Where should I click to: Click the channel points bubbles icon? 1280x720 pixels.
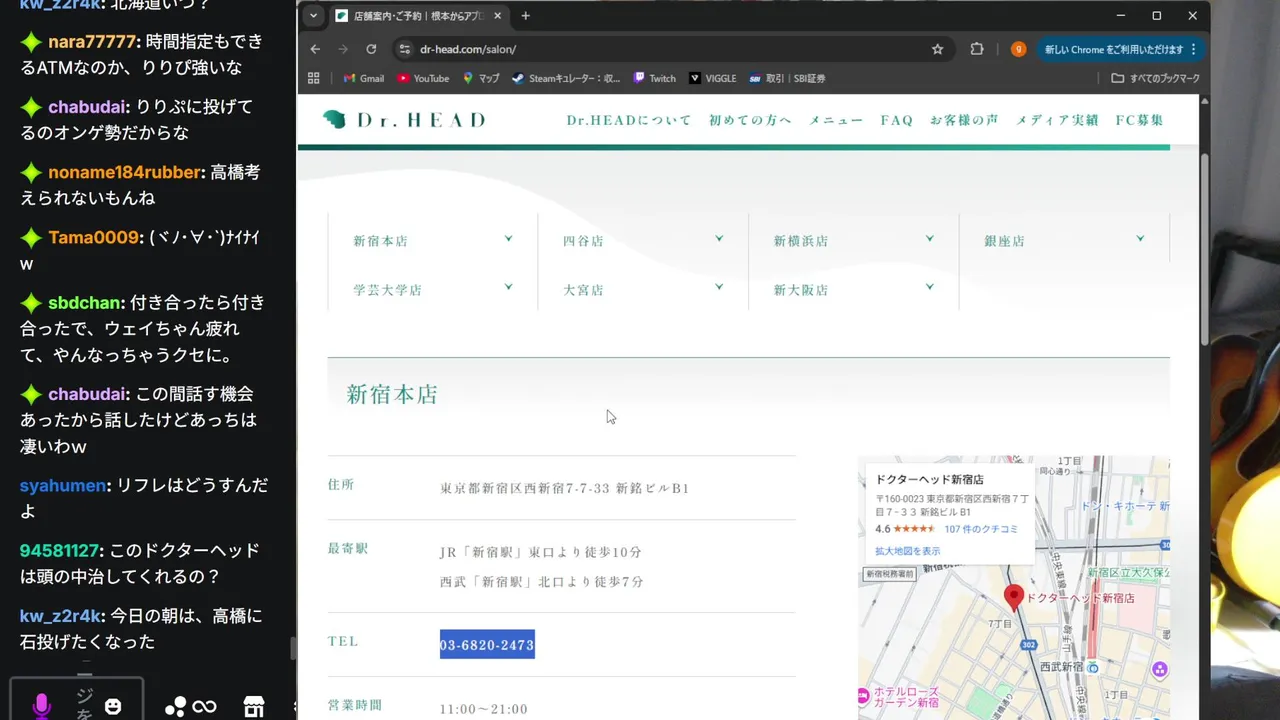pyautogui.click(x=175, y=706)
